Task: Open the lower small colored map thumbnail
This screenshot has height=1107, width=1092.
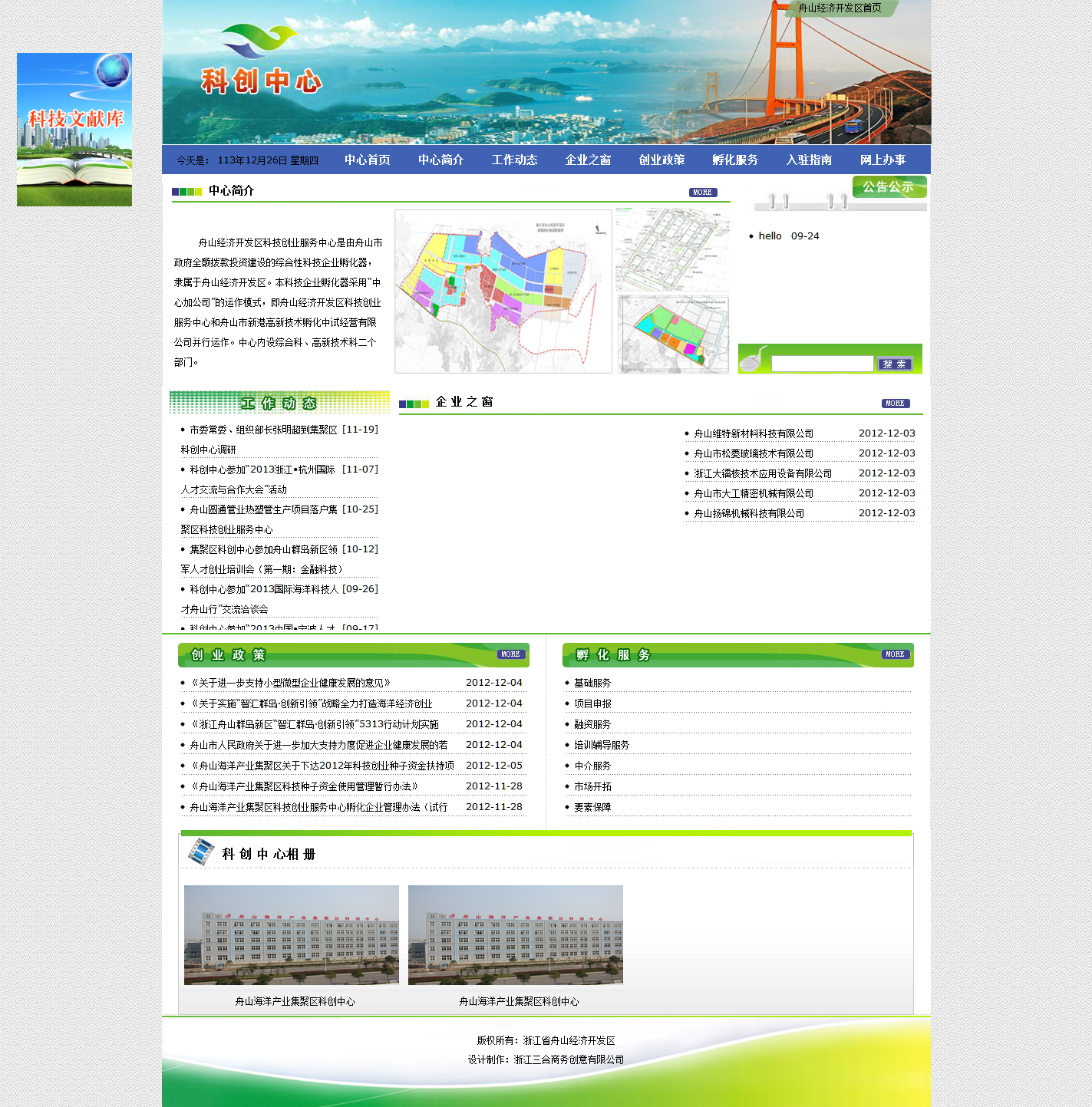Action: (674, 334)
